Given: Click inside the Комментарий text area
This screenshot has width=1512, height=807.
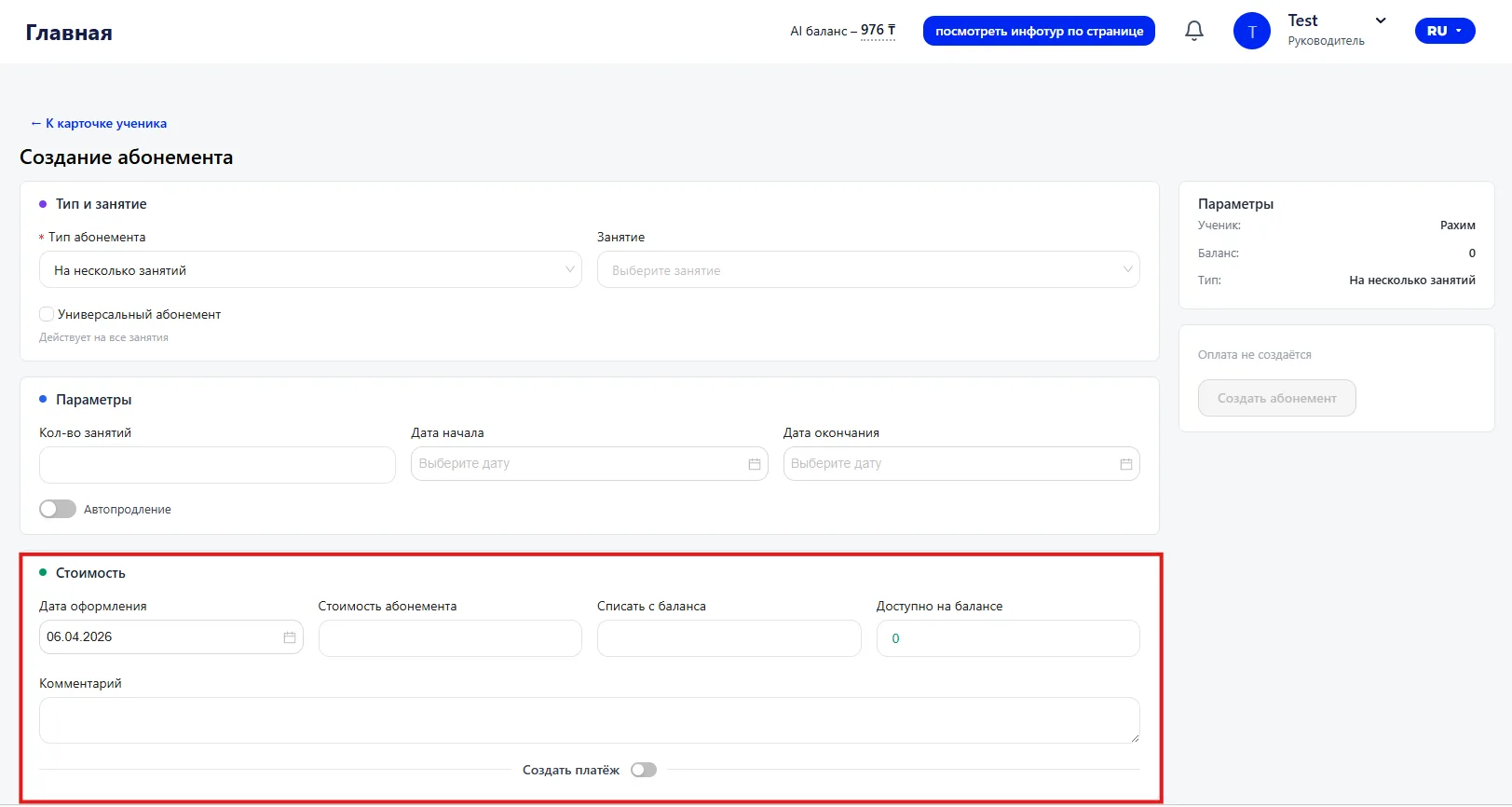Looking at the screenshot, I should [x=590, y=720].
